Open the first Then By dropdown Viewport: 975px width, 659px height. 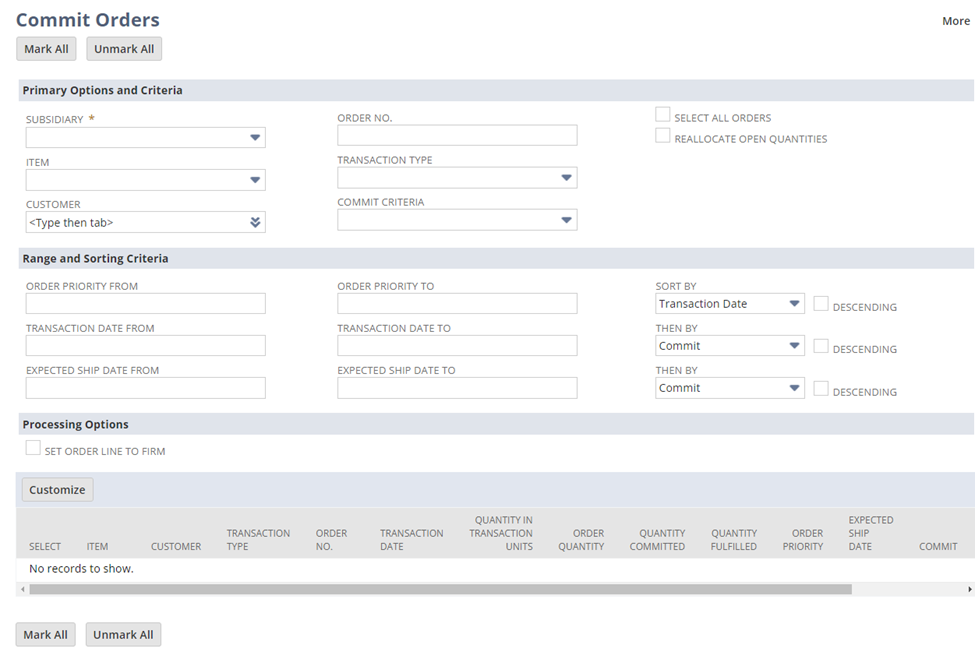[x=793, y=345]
